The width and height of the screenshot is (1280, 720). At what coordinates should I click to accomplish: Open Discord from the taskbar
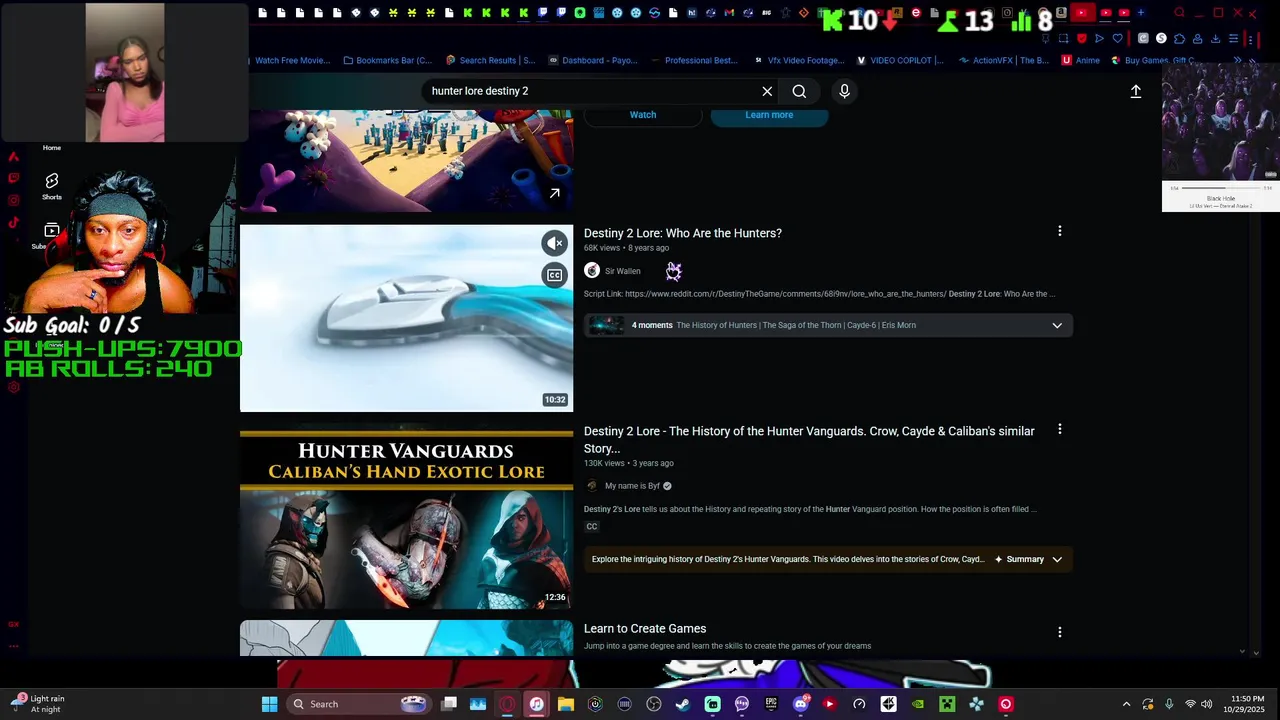click(800, 704)
